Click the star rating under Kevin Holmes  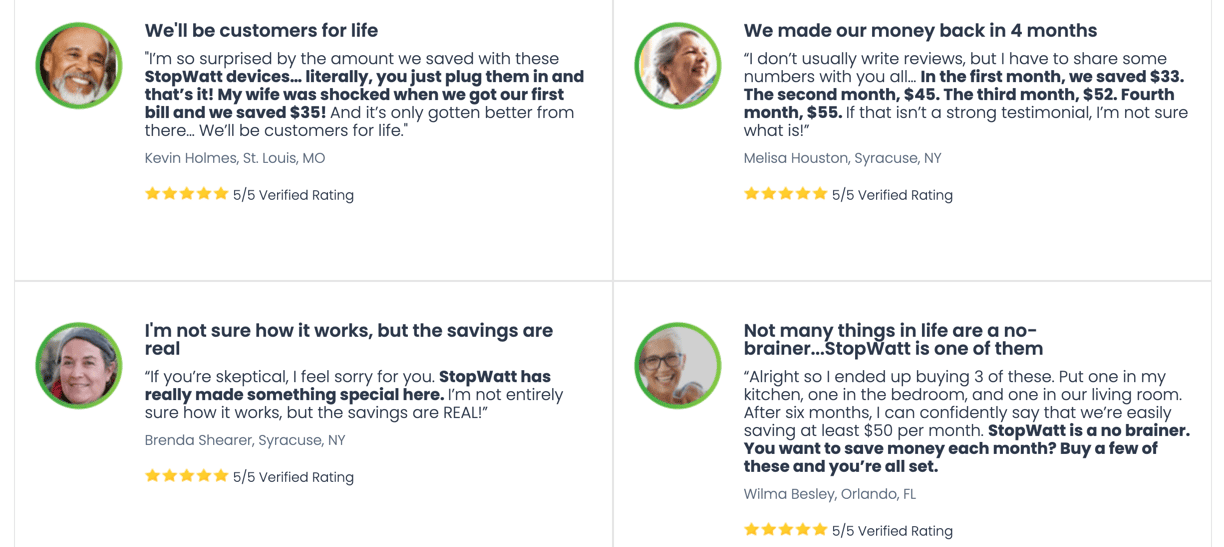tap(187, 194)
